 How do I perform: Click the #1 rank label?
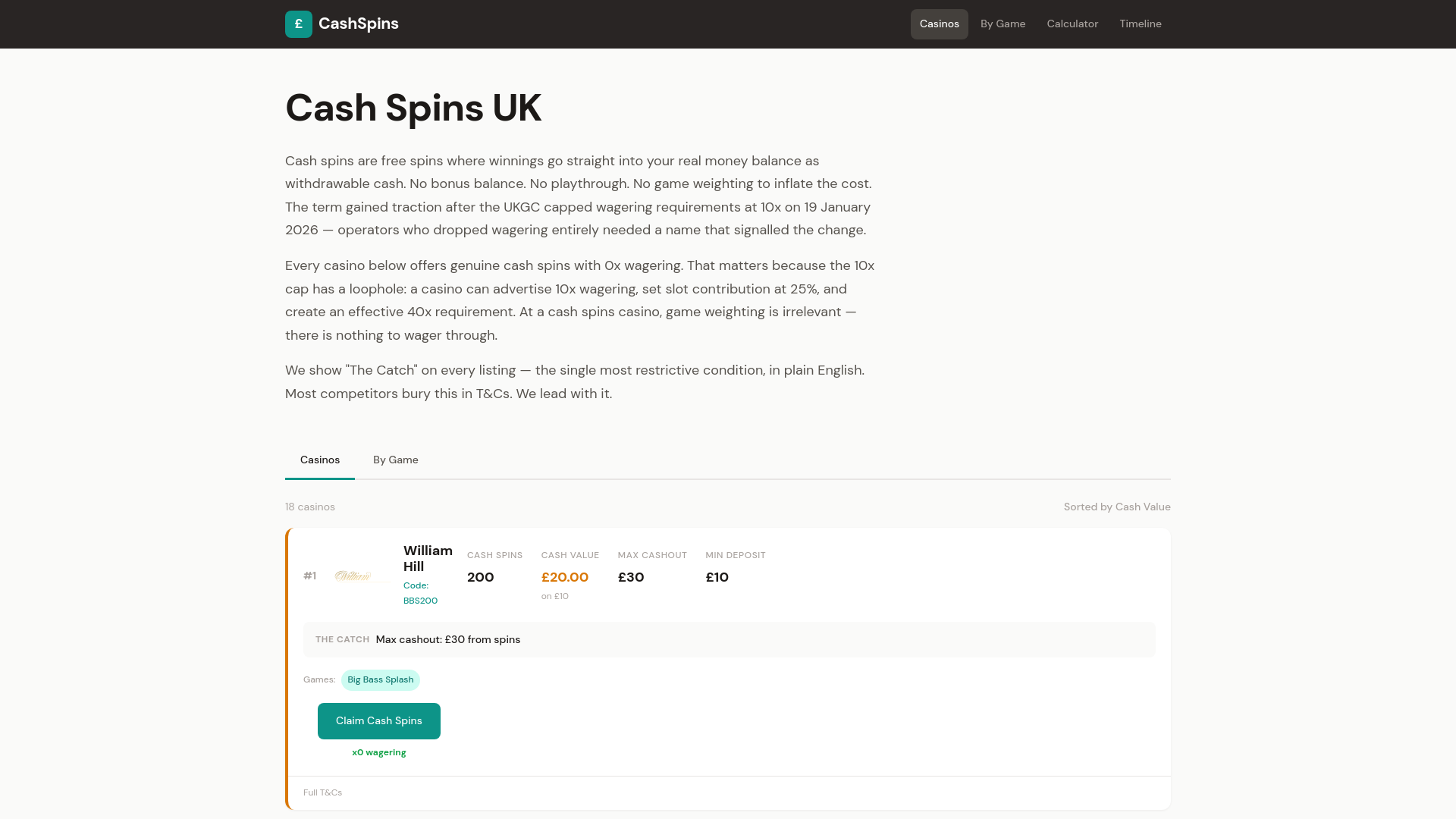(310, 576)
